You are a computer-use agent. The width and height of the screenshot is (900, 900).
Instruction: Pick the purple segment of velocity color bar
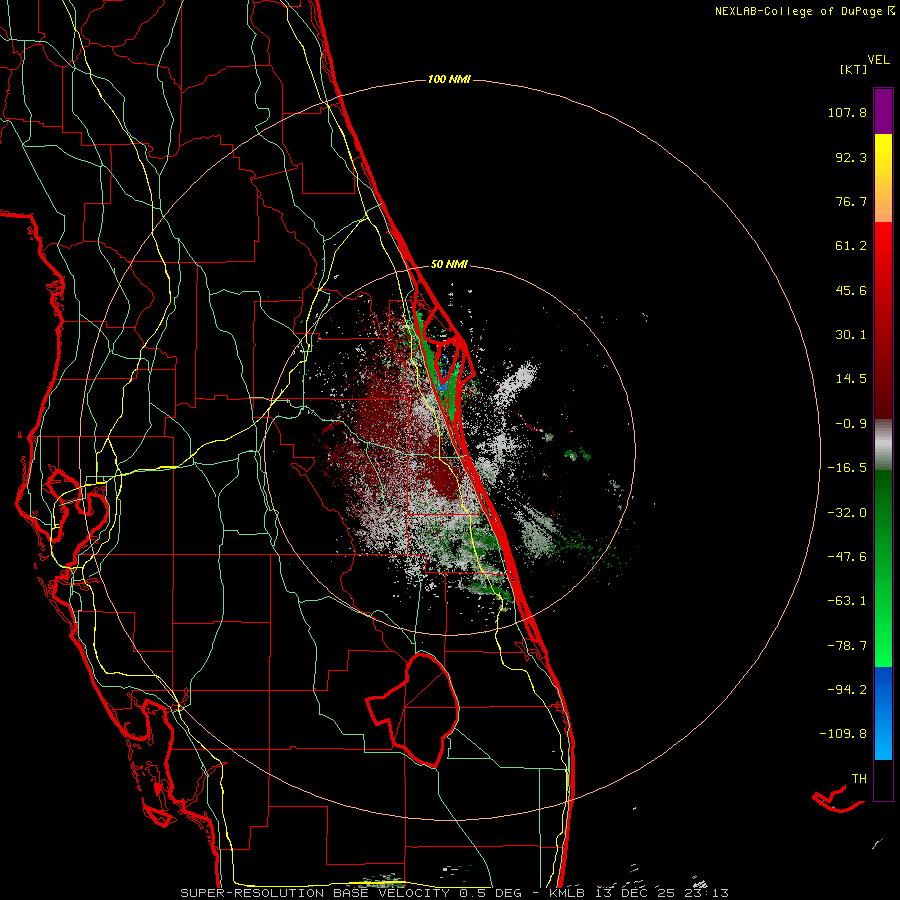click(x=883, y=111)
